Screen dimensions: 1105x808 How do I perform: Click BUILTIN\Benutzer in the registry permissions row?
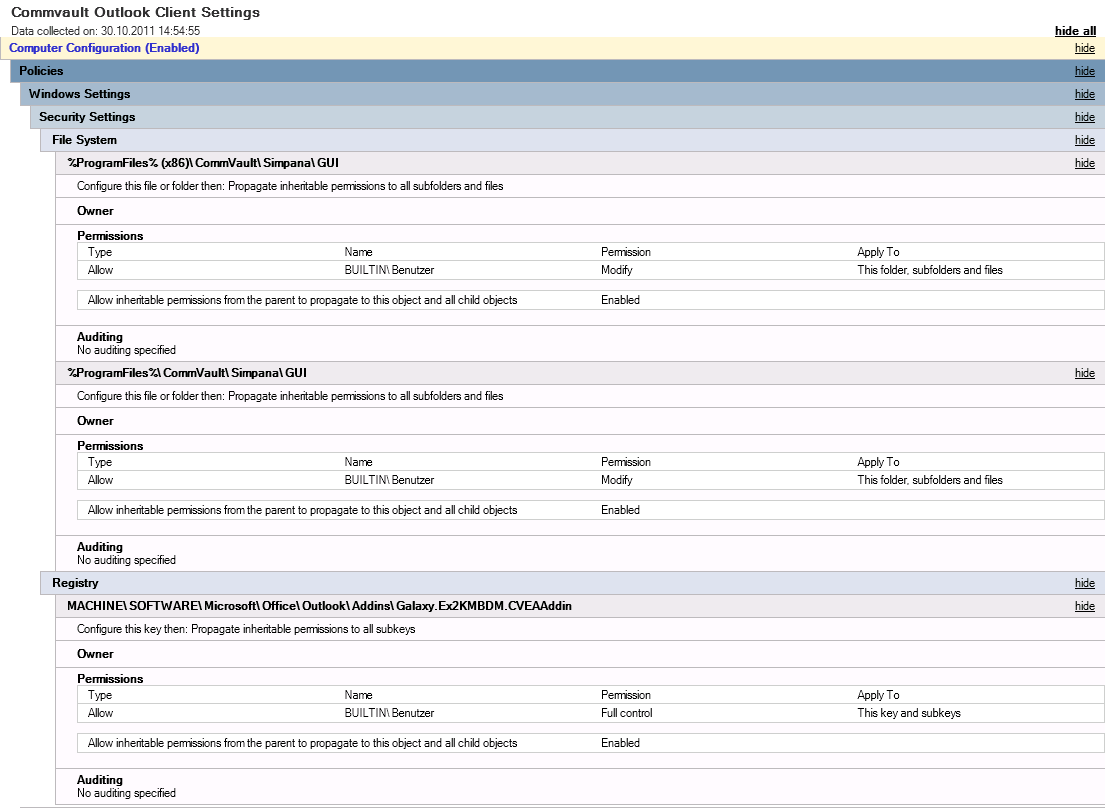coord(389,713)
